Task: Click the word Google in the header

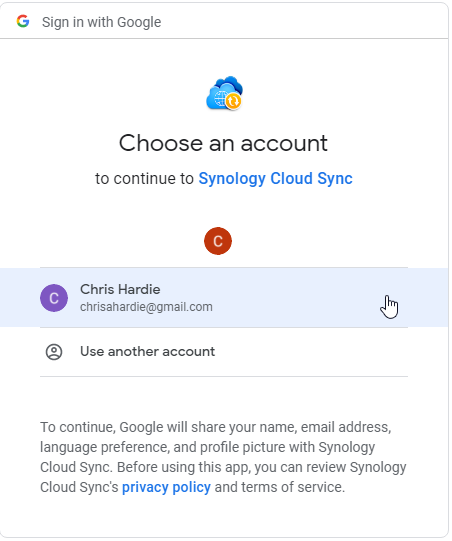Action: click(139, 22)
